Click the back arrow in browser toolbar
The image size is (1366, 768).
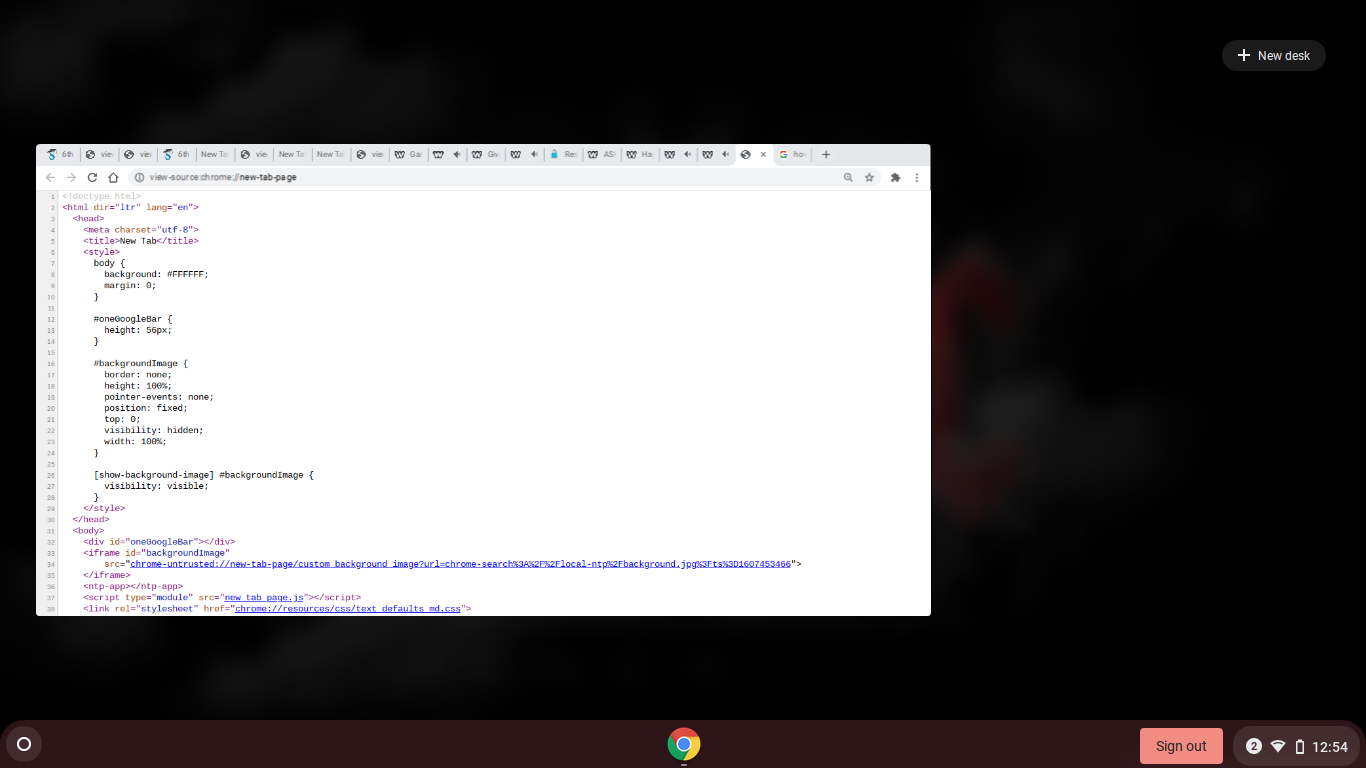(51, 177)
